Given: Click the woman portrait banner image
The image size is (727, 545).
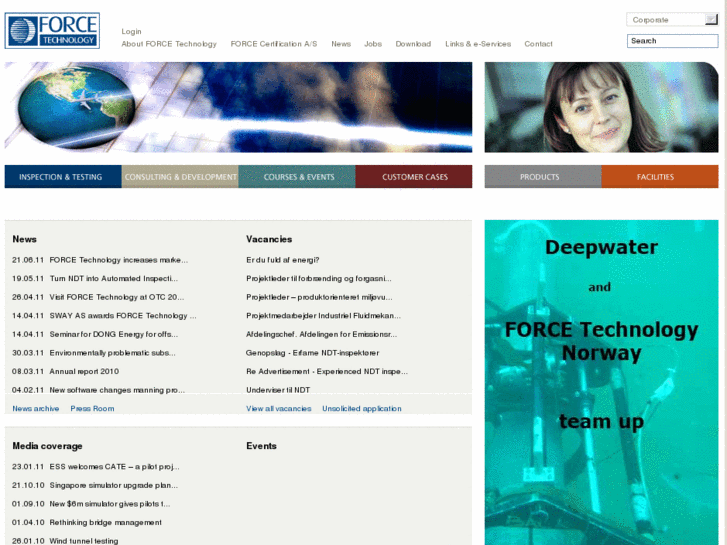Looking at the screenshot, I should (601, 107).
